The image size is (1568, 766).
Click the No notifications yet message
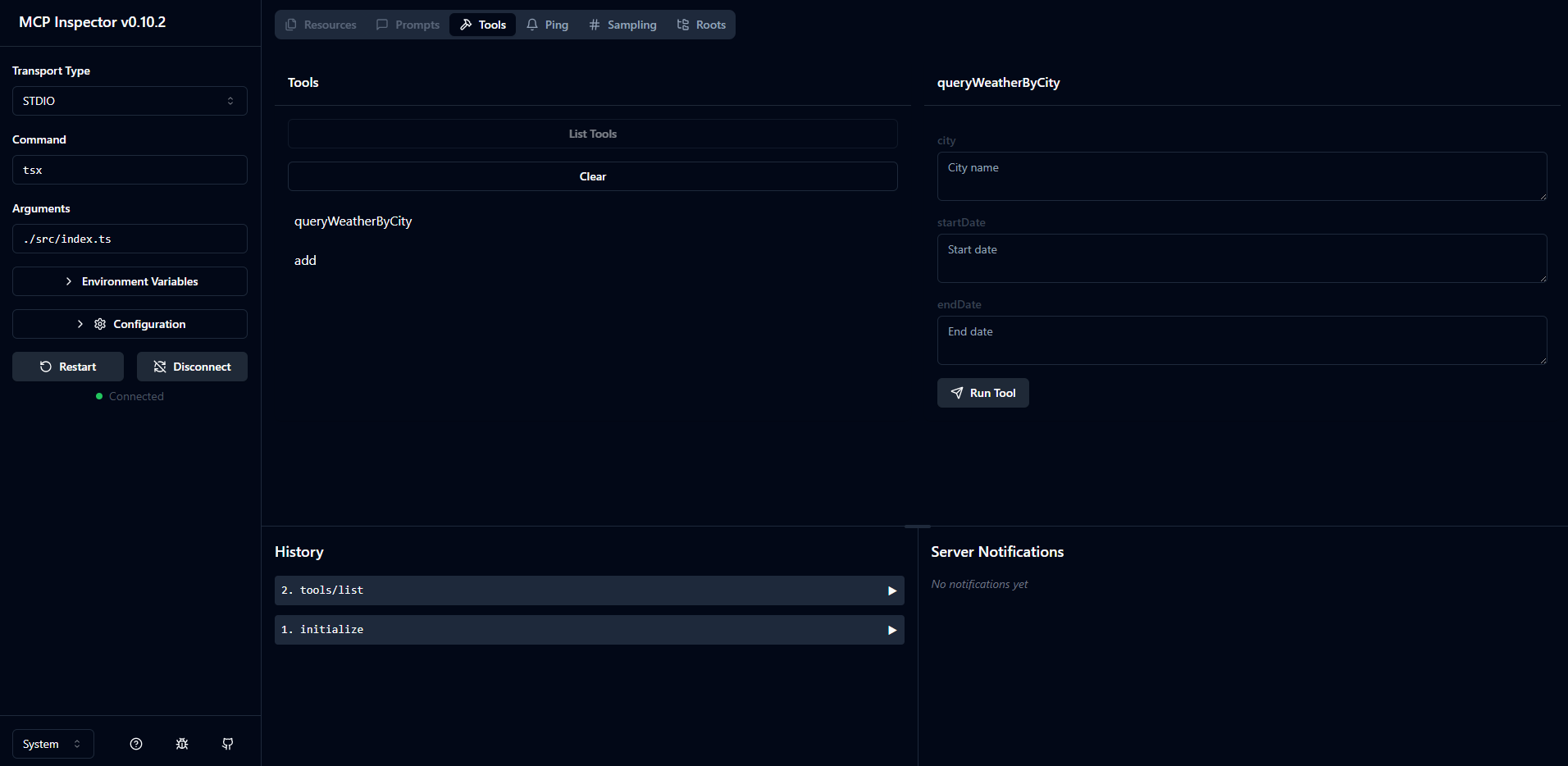tap(979, 584)
